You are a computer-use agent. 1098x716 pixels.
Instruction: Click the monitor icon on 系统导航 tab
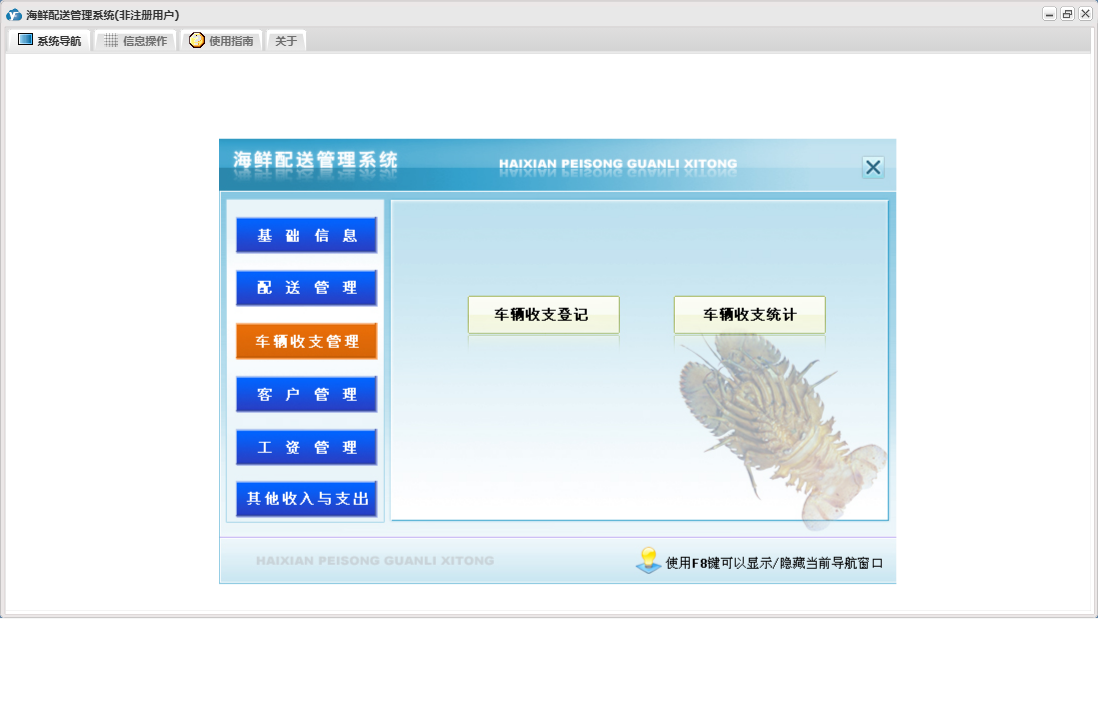(x=25, y=39)
